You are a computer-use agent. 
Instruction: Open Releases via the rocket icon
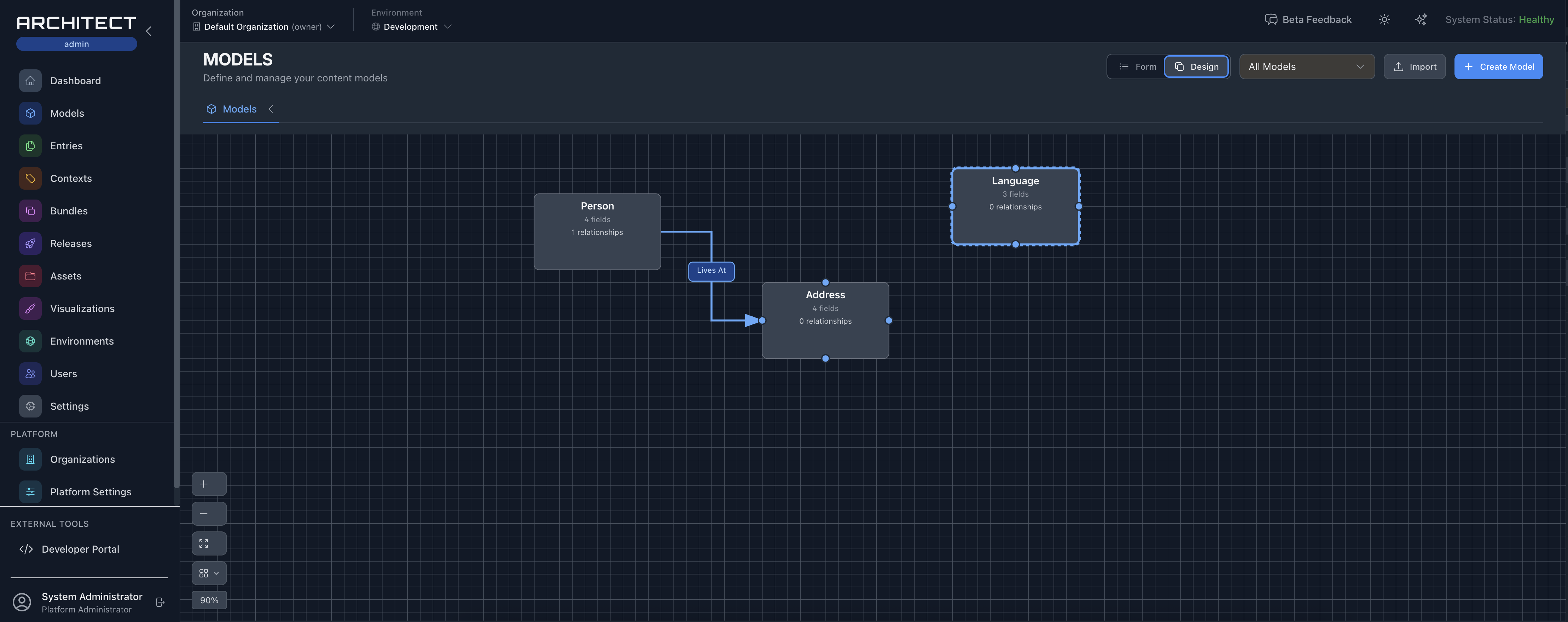point(30,244)
